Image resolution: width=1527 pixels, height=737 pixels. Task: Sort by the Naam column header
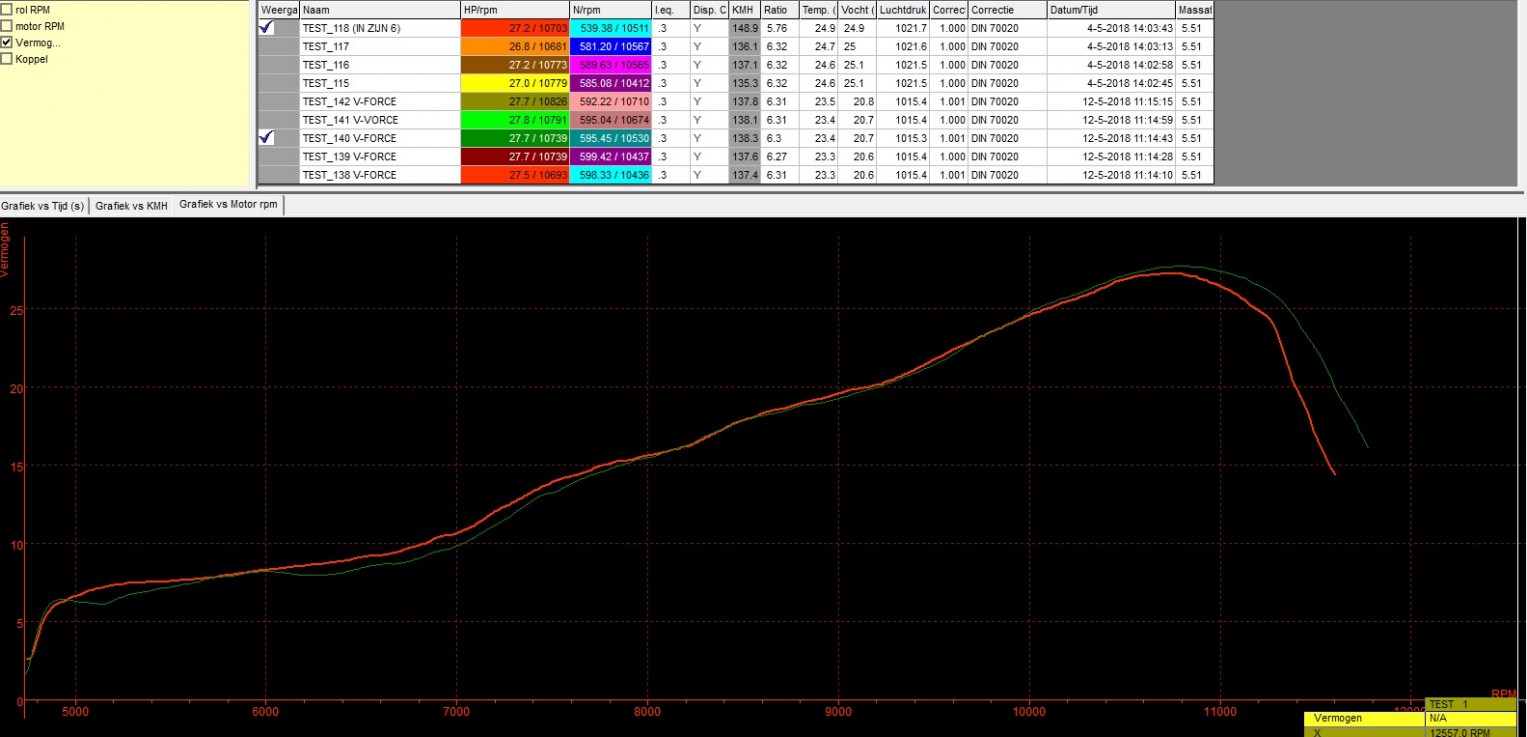[x=380, y=9]
